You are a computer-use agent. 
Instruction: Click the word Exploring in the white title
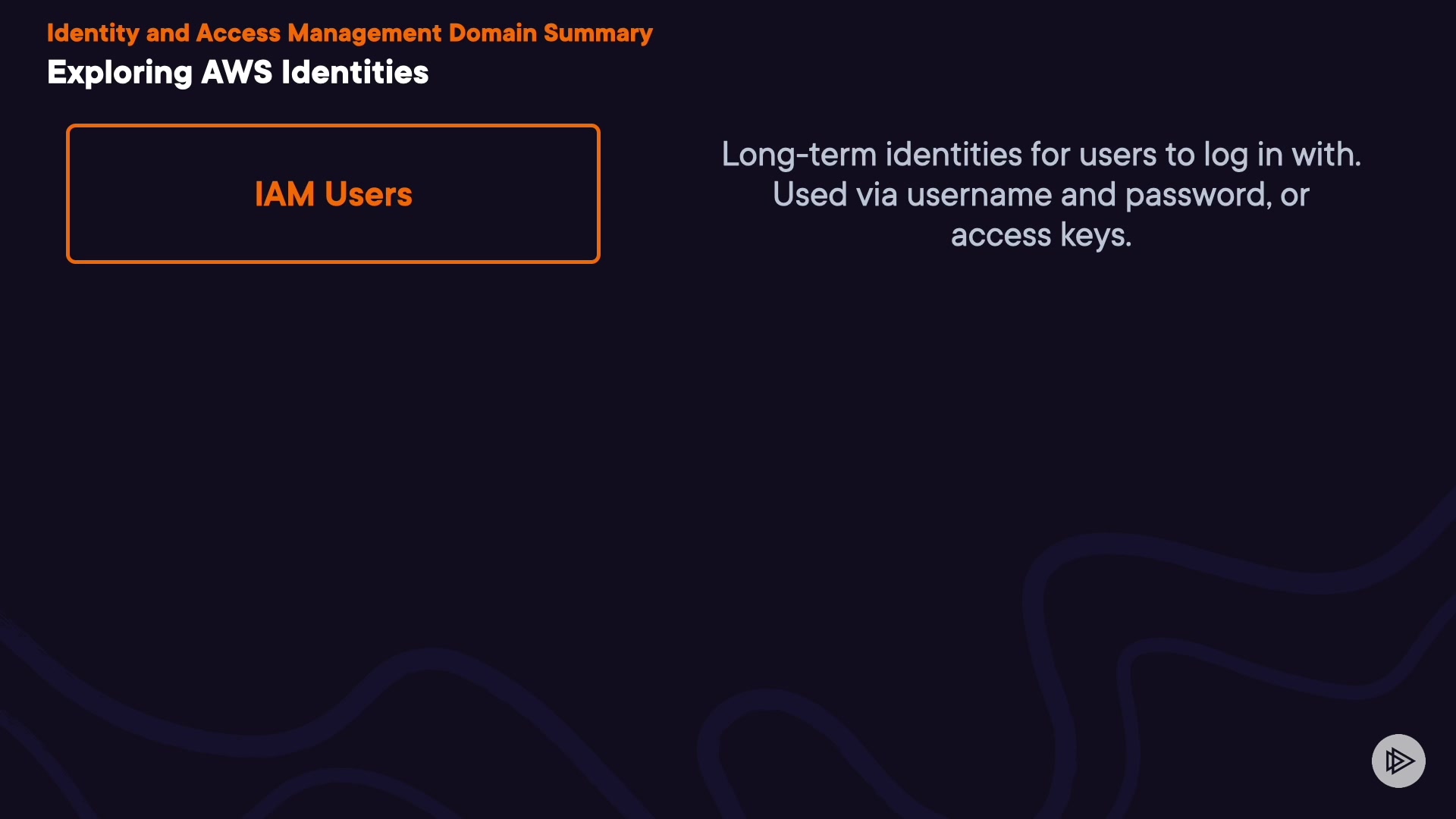click(120, 73)
